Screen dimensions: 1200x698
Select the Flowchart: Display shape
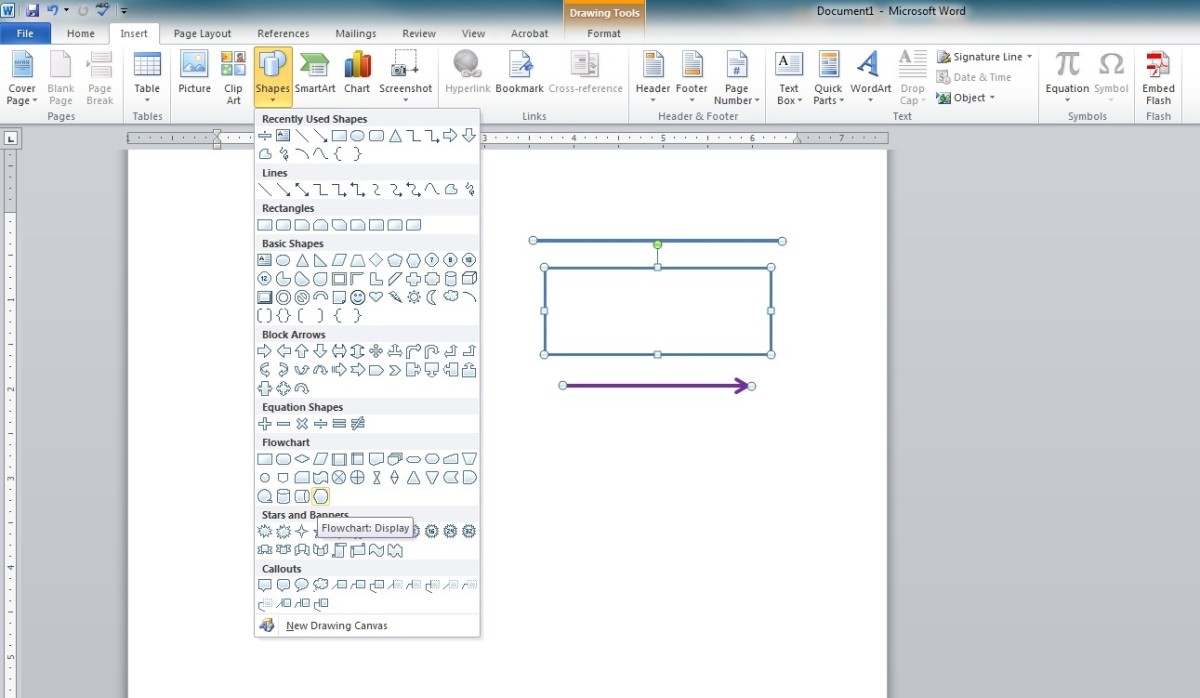click(321, 495)
